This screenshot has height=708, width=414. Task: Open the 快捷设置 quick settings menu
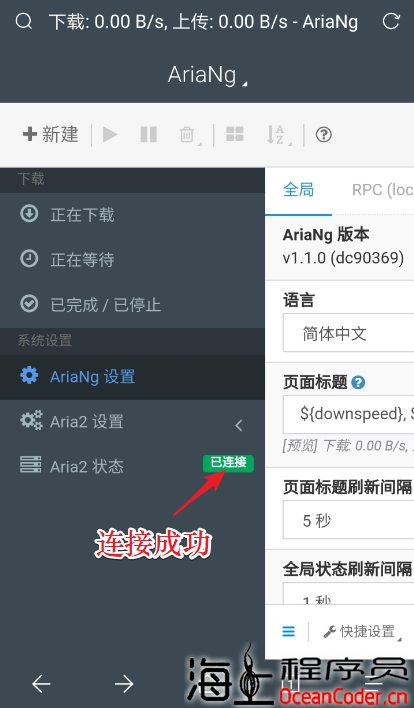coord(362,632)
